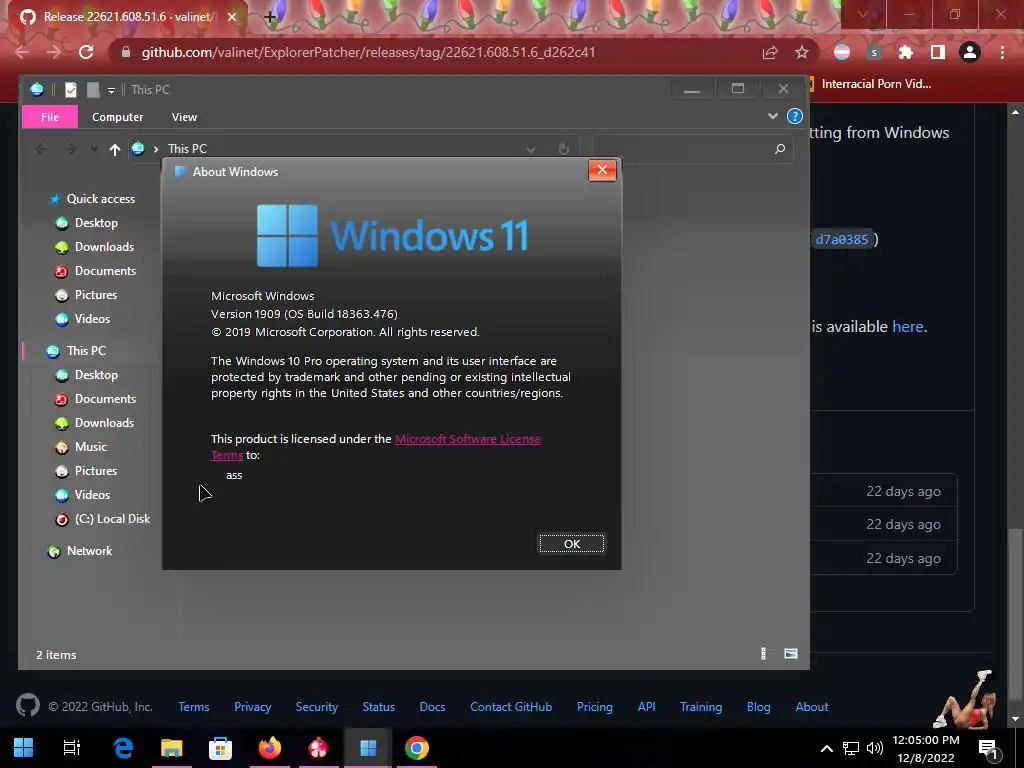Click Chrome back navigation arrow
Viewport: 1024px width, 768px height.
(x=22, y=52)
